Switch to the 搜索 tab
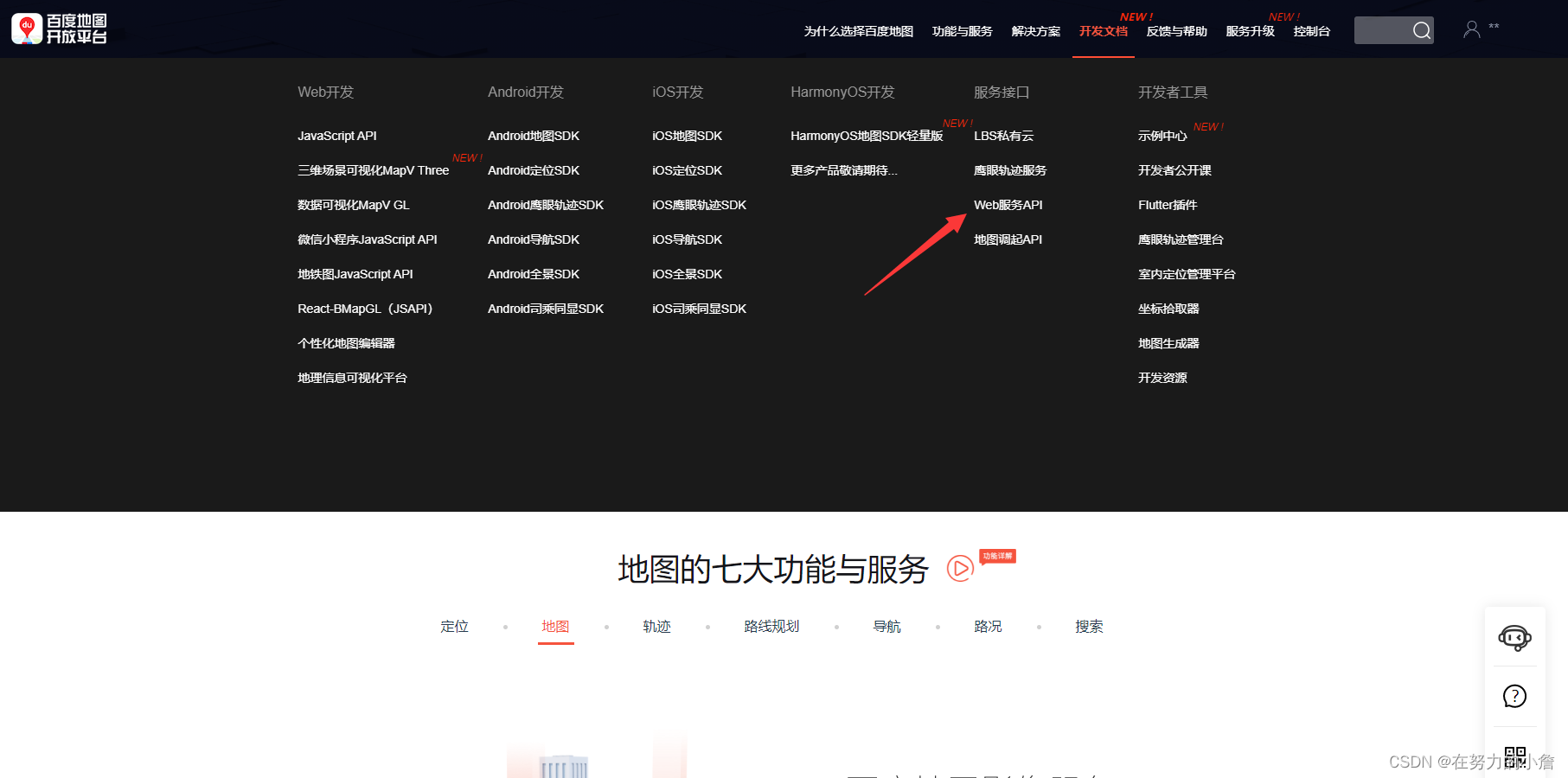The image size is (1568, 778). (x=1089, y=627)
